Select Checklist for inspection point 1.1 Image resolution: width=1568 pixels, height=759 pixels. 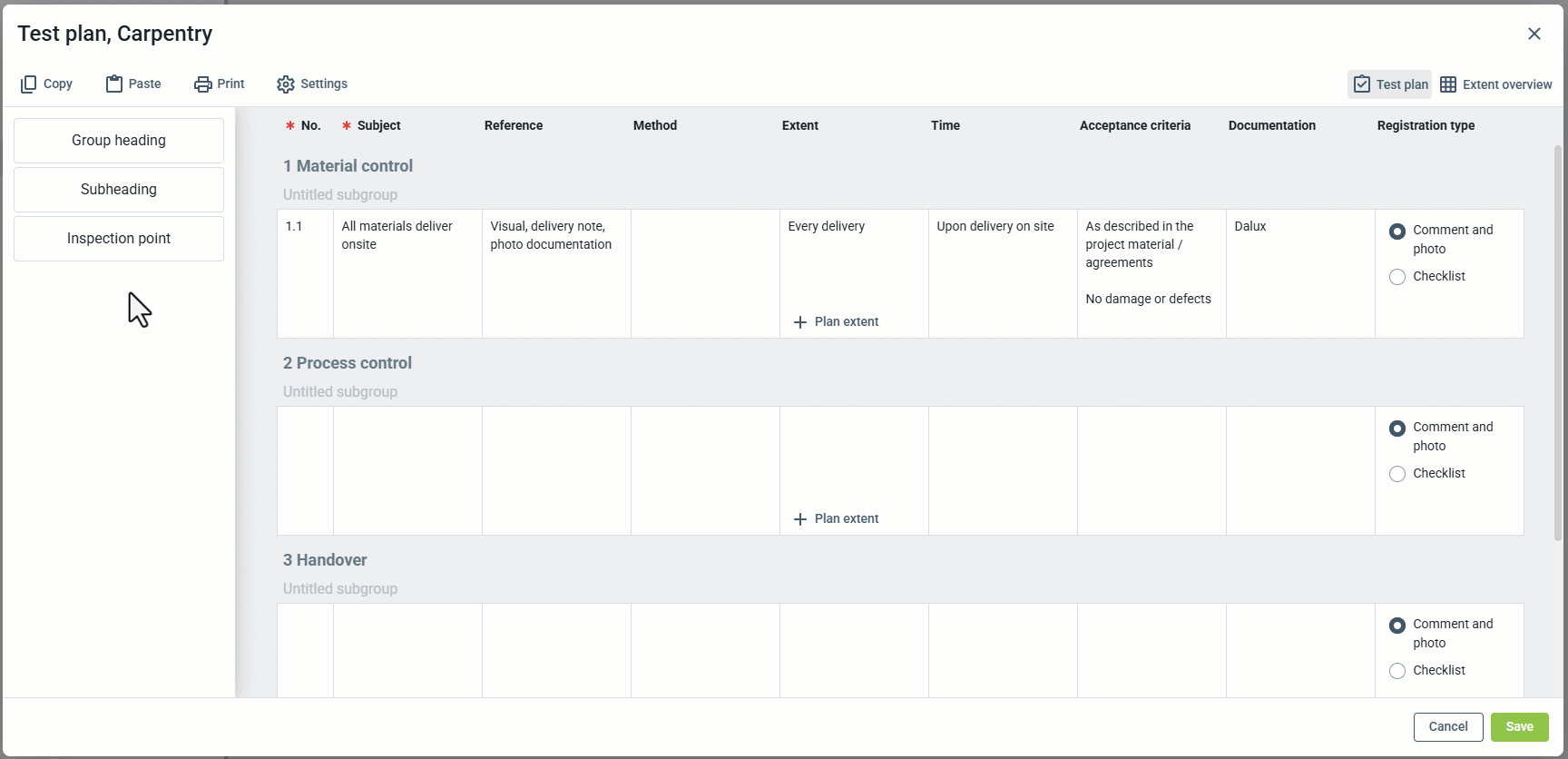click(1397, 277)
